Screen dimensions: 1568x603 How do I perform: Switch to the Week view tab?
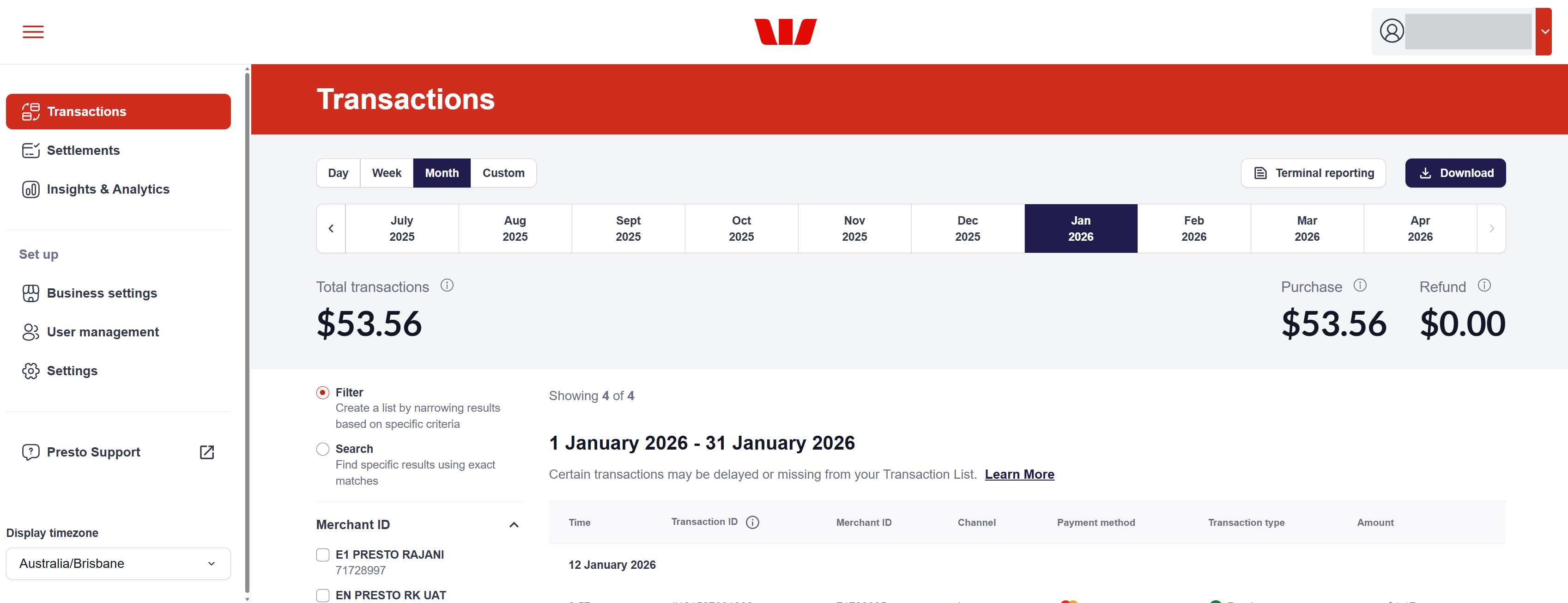(x=387, y=173)
